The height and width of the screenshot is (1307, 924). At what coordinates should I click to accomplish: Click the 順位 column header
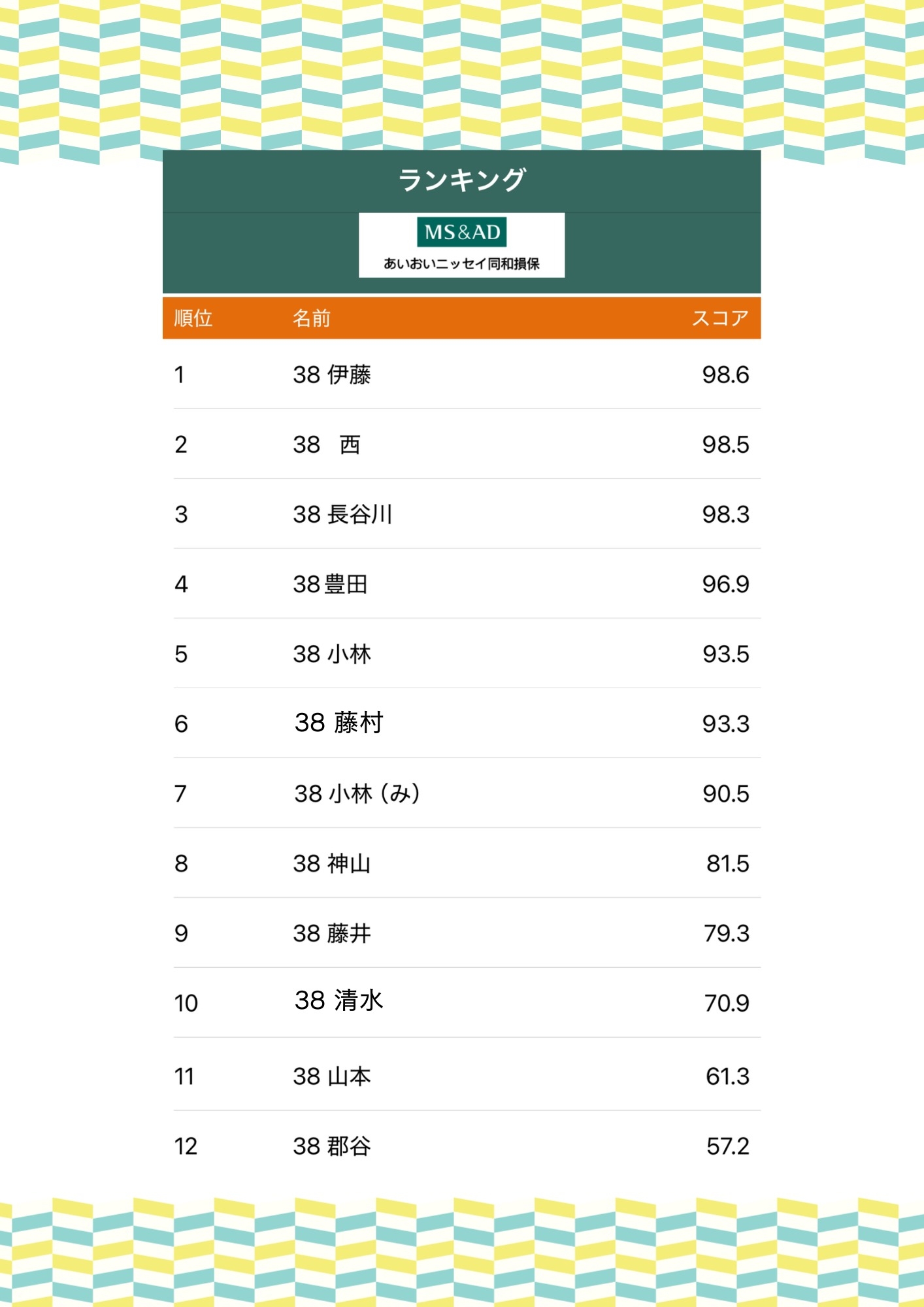[x=193, y=318]
